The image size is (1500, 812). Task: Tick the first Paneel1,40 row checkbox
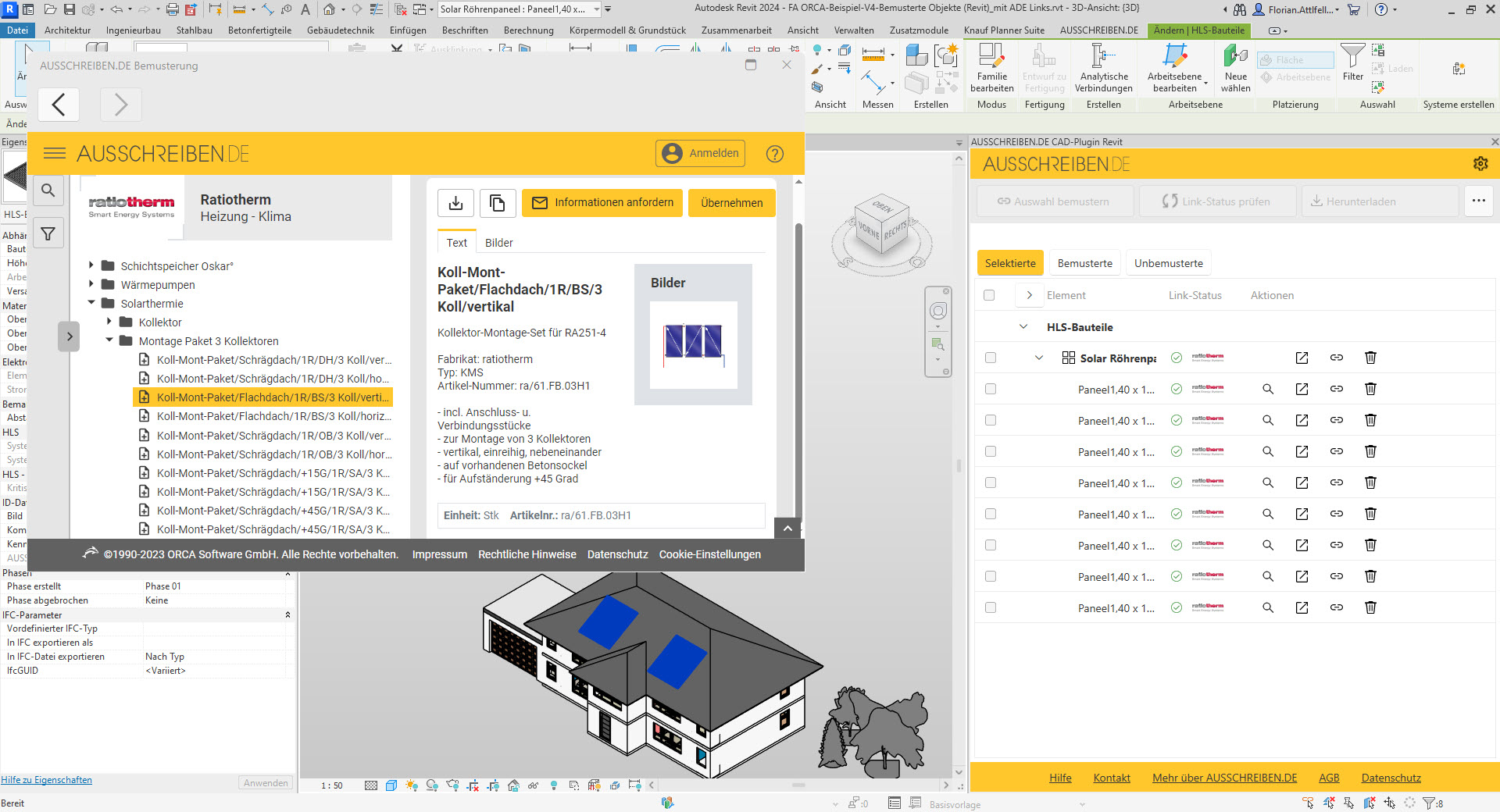pyautogui.click(x=991, y=389)
